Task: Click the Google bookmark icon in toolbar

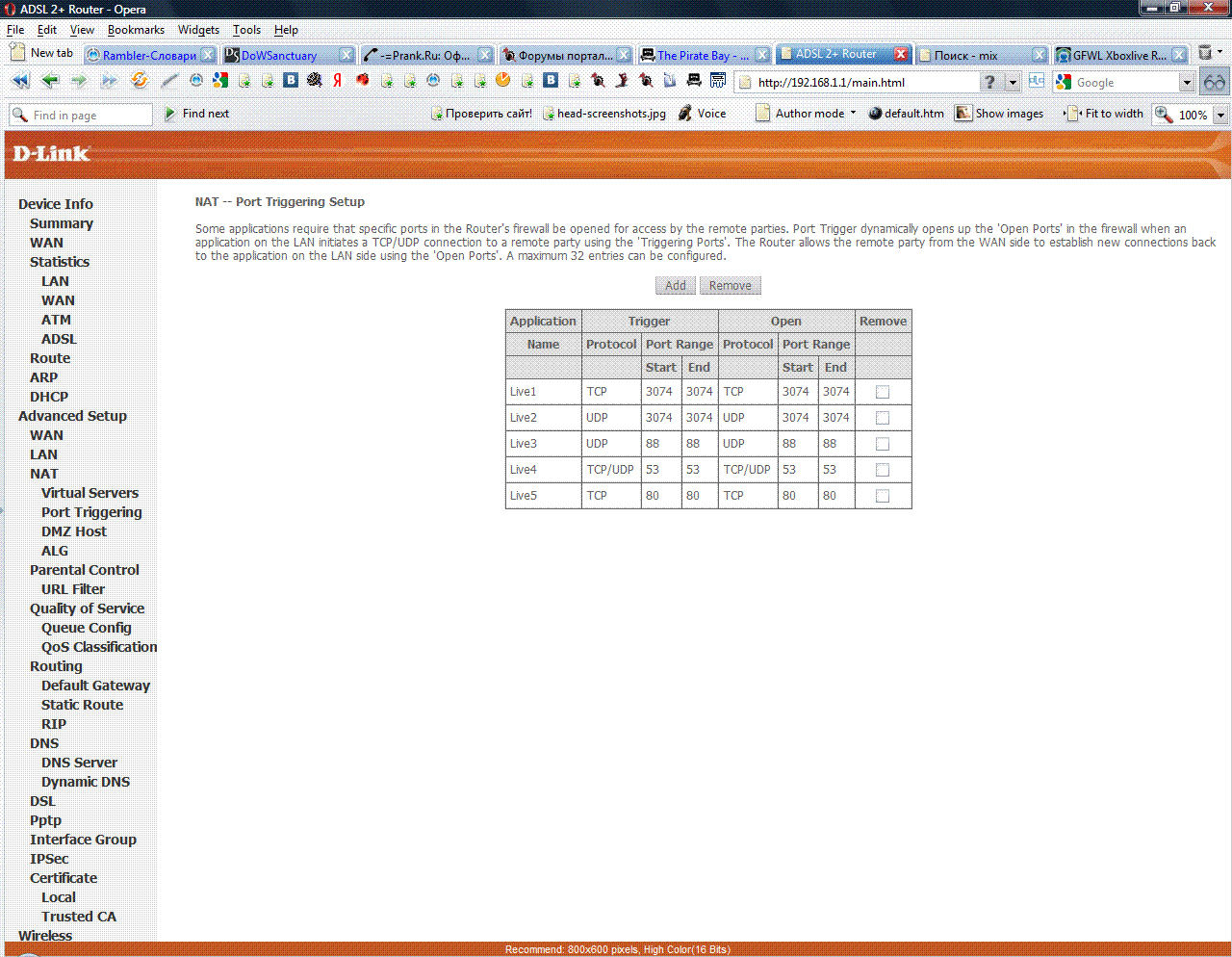Action: tap(220, 81)
